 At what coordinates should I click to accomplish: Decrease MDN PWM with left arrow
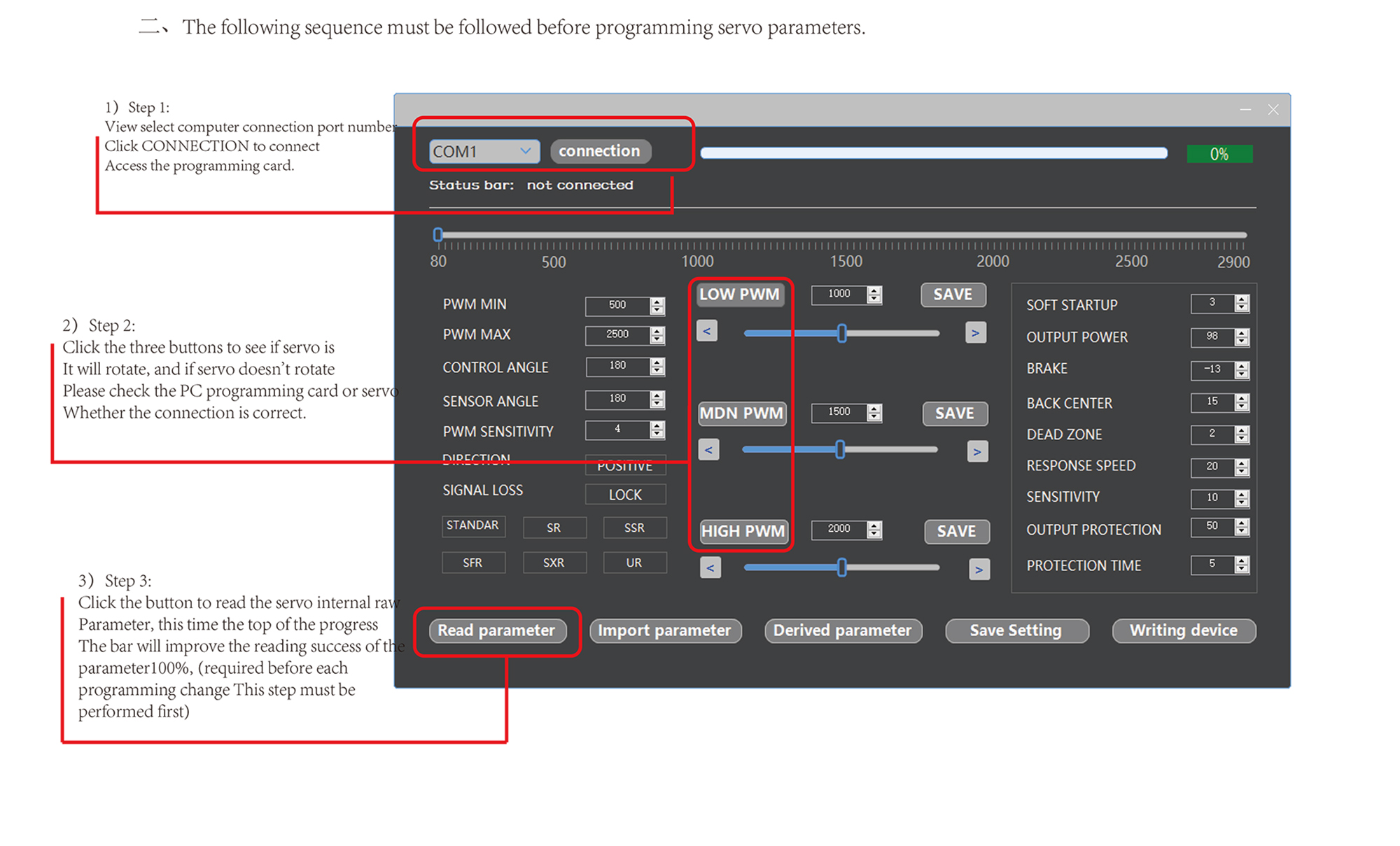(x=708, y=450)
